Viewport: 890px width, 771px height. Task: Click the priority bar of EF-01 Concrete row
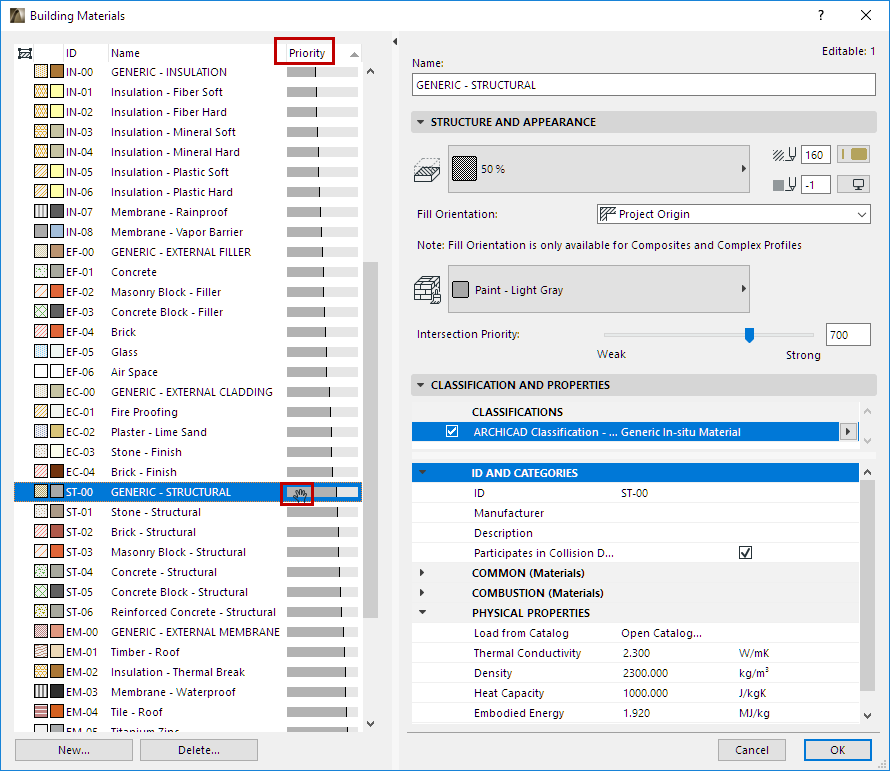pyautogui.click(x=322, y=272)
